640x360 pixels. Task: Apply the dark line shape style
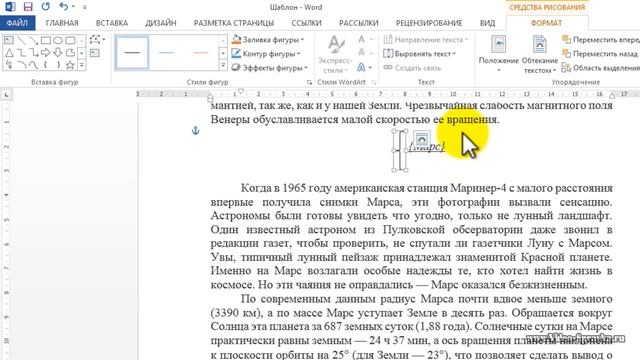[x=132, y=53]
